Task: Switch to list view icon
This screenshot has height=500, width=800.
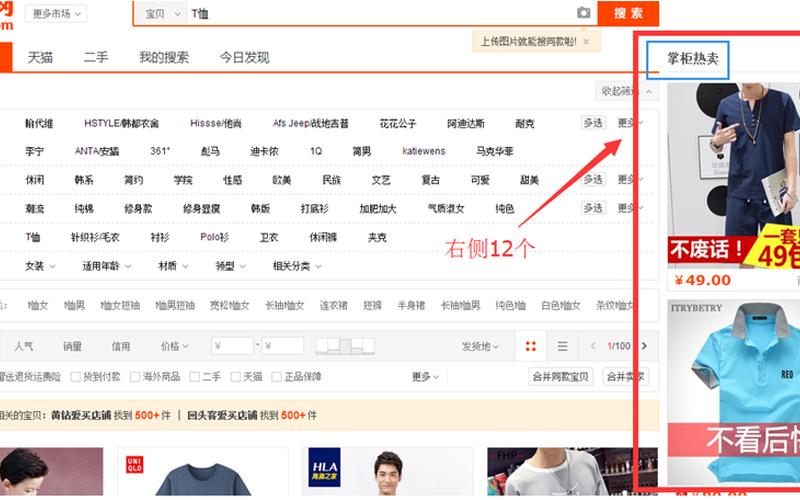Action: 562,346
